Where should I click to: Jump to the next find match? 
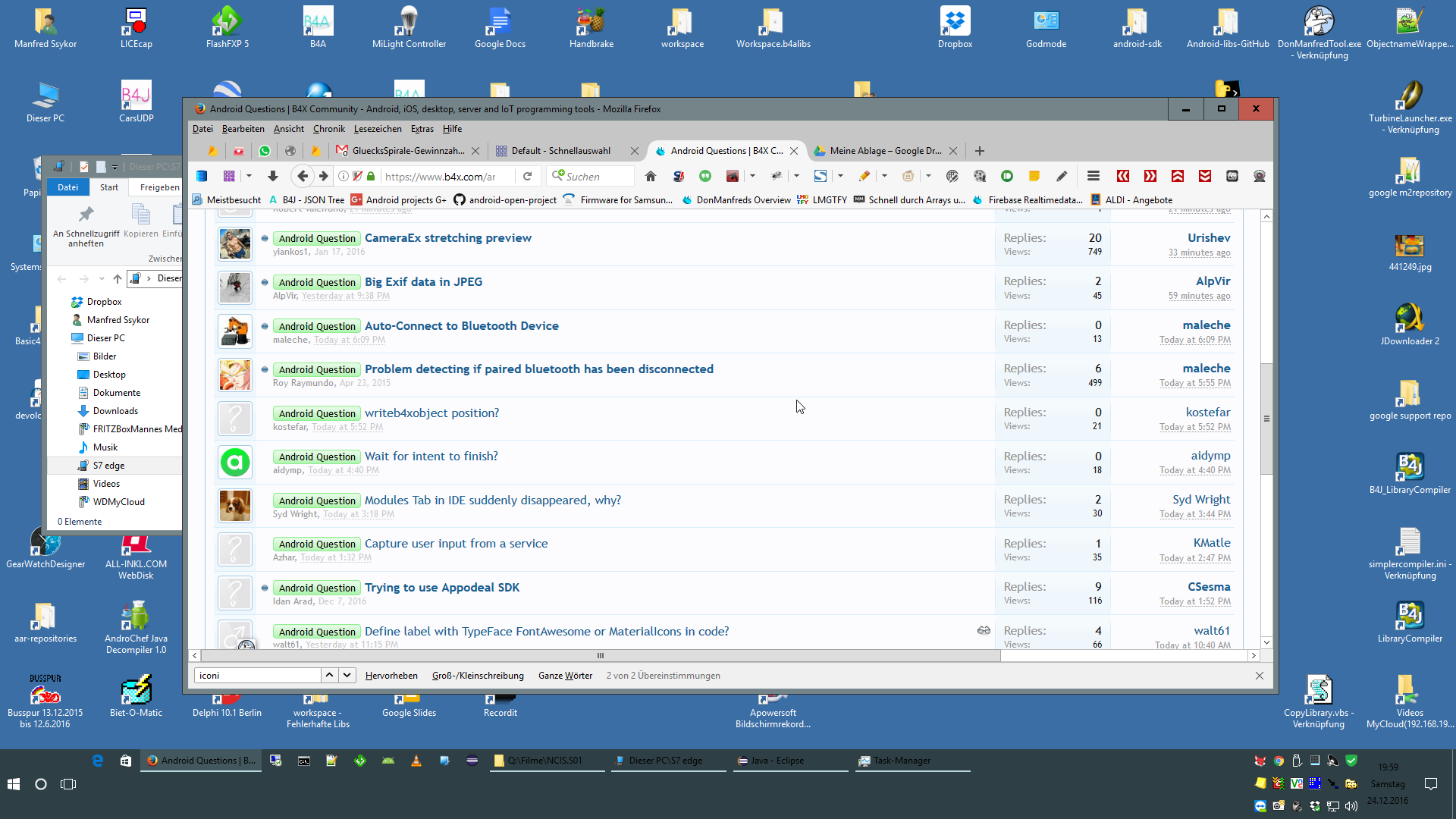coord(347,675)
